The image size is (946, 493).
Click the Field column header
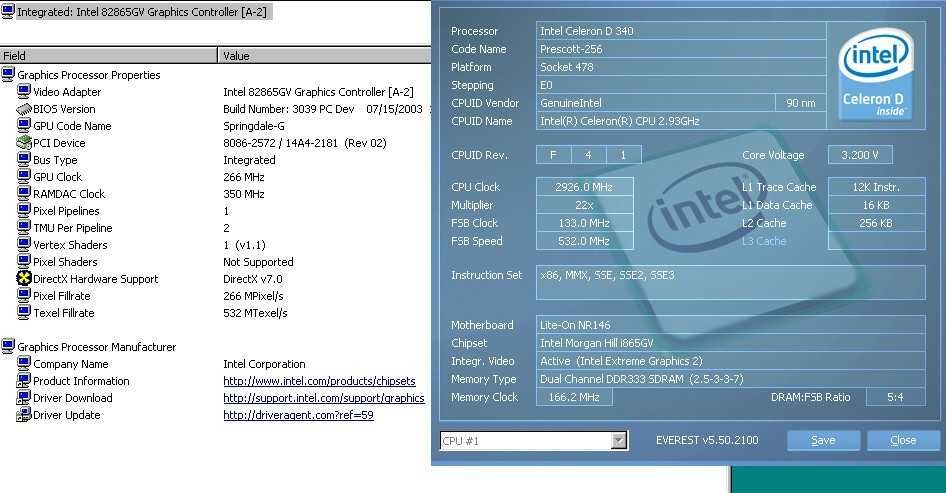[108, 56]
